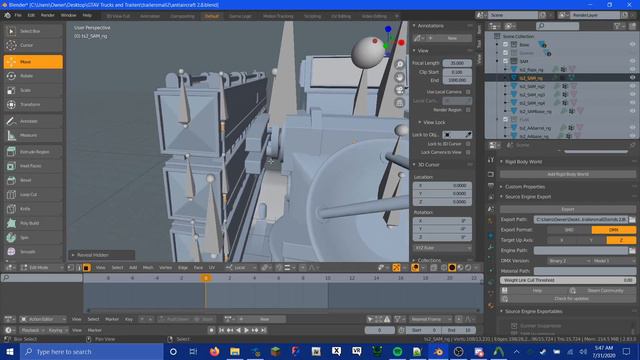
Task: Click the Lock to Object eyedropper icon
Action: point(468,135)
